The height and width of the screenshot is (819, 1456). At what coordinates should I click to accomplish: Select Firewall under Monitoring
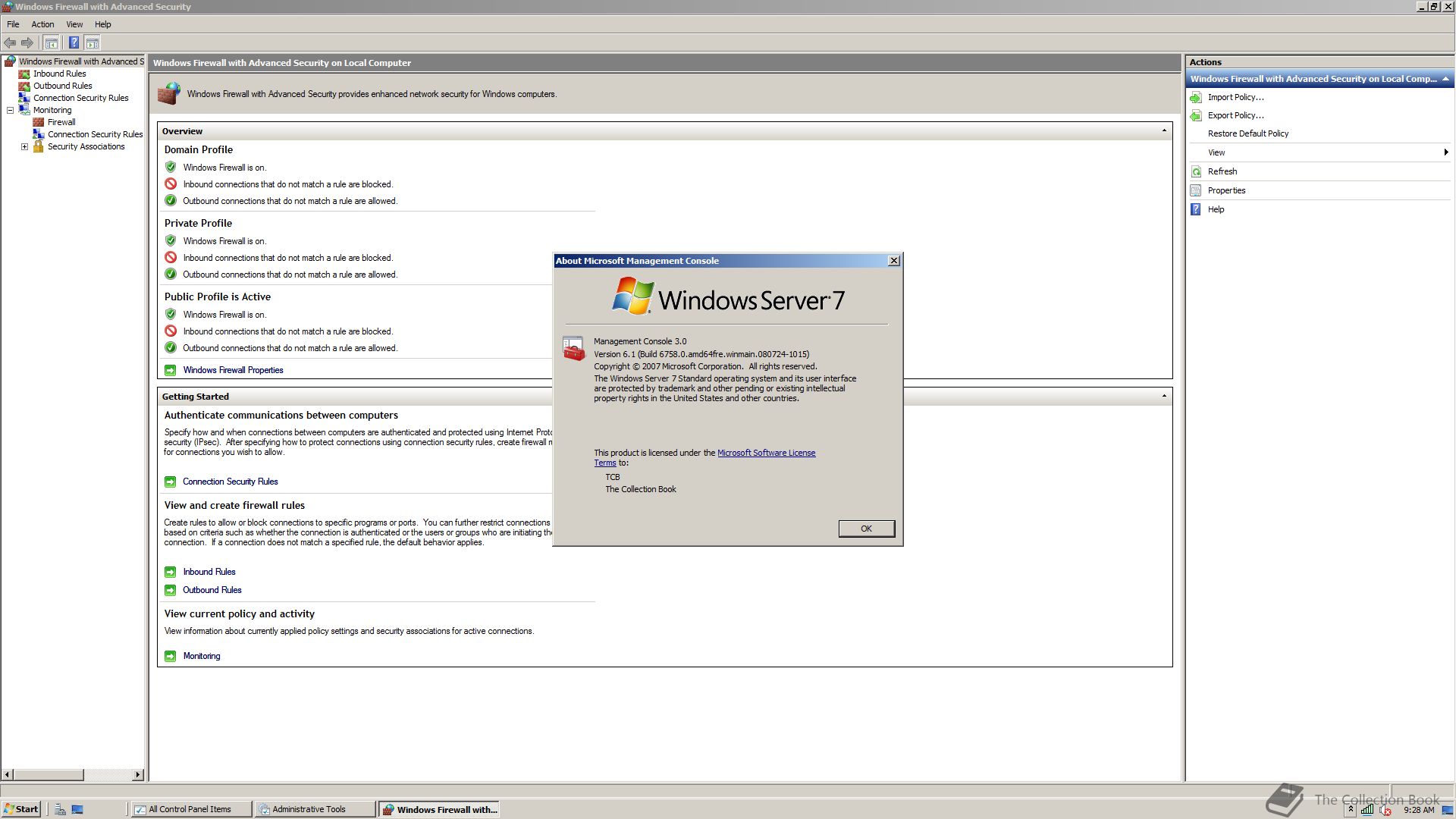coord(61,122)
